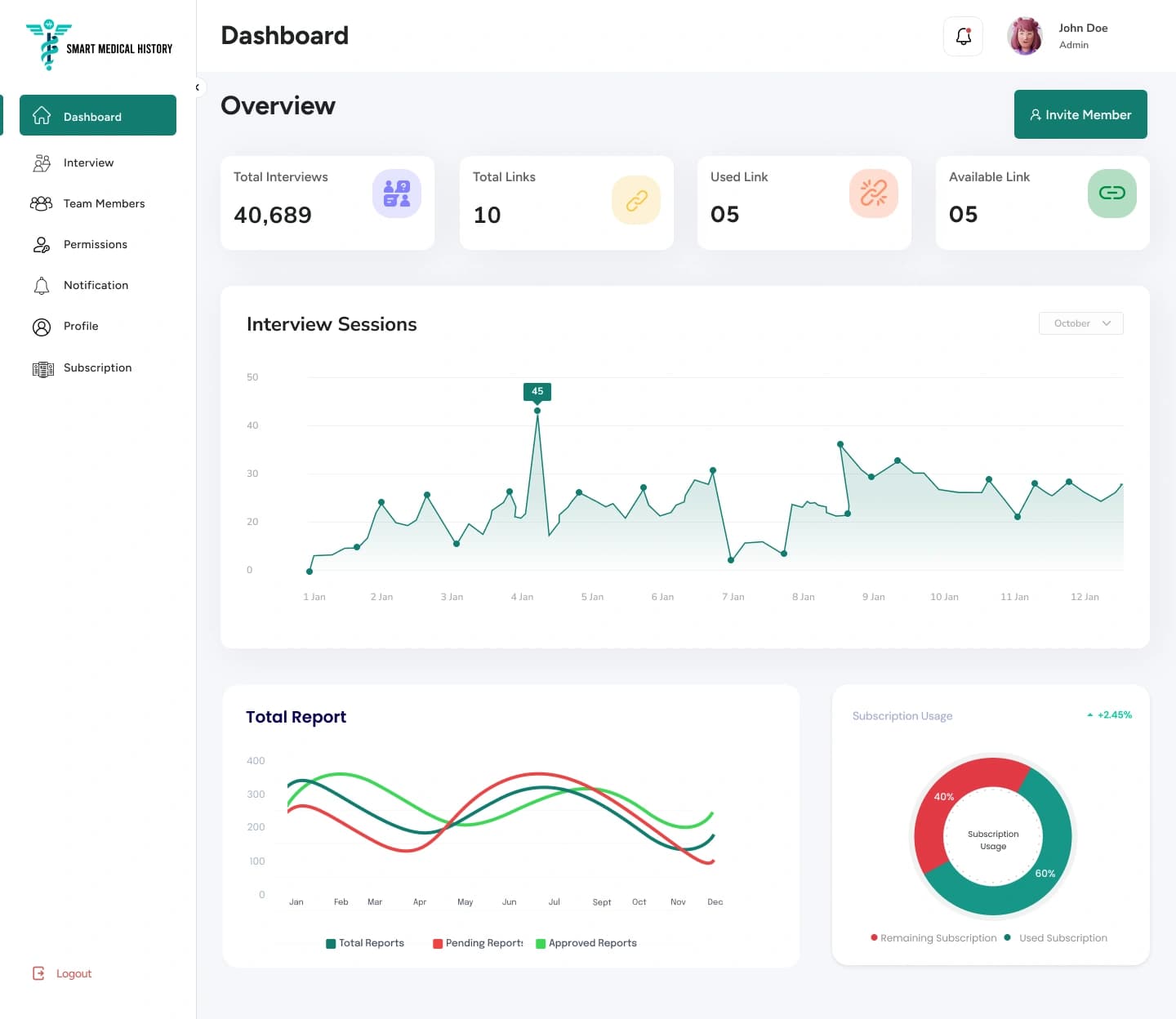Click the Dashboard home icon in sidebar
Screen dimensions: 1176x1019
[x=42, y=116]
